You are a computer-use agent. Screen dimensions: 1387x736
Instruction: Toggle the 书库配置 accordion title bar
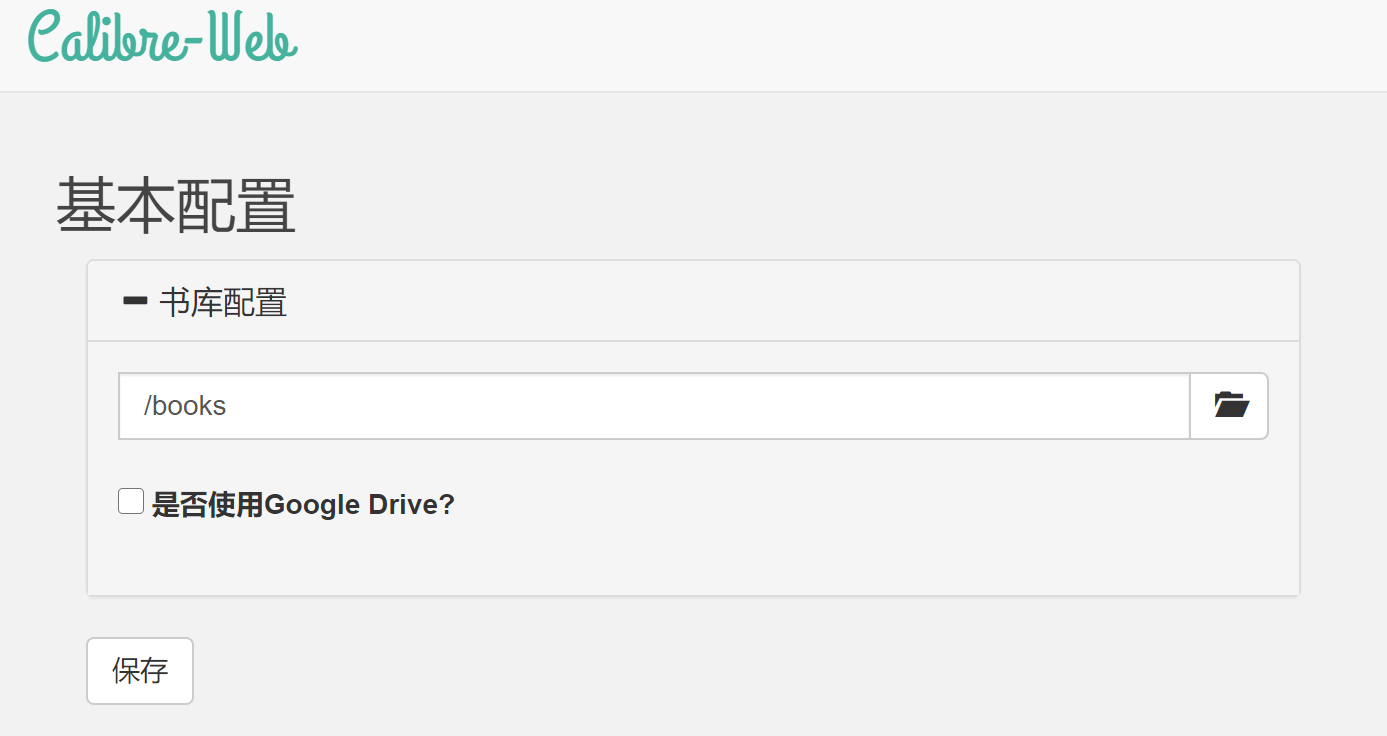(x=693, y=301)
